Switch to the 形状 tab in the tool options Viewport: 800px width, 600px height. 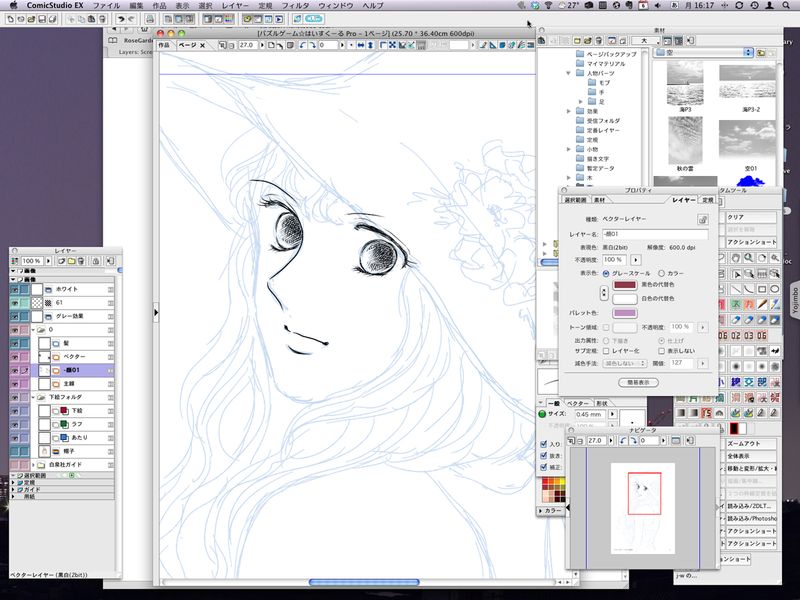602,404
